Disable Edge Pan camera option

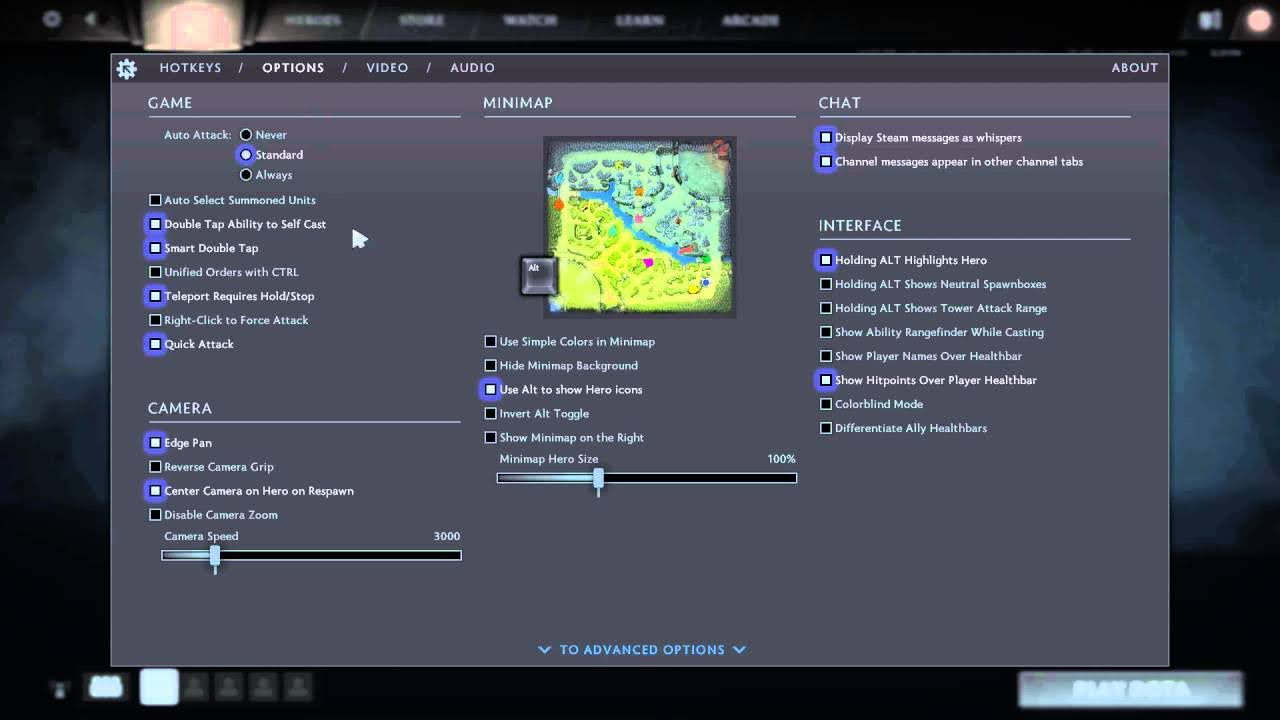[155, 443]
